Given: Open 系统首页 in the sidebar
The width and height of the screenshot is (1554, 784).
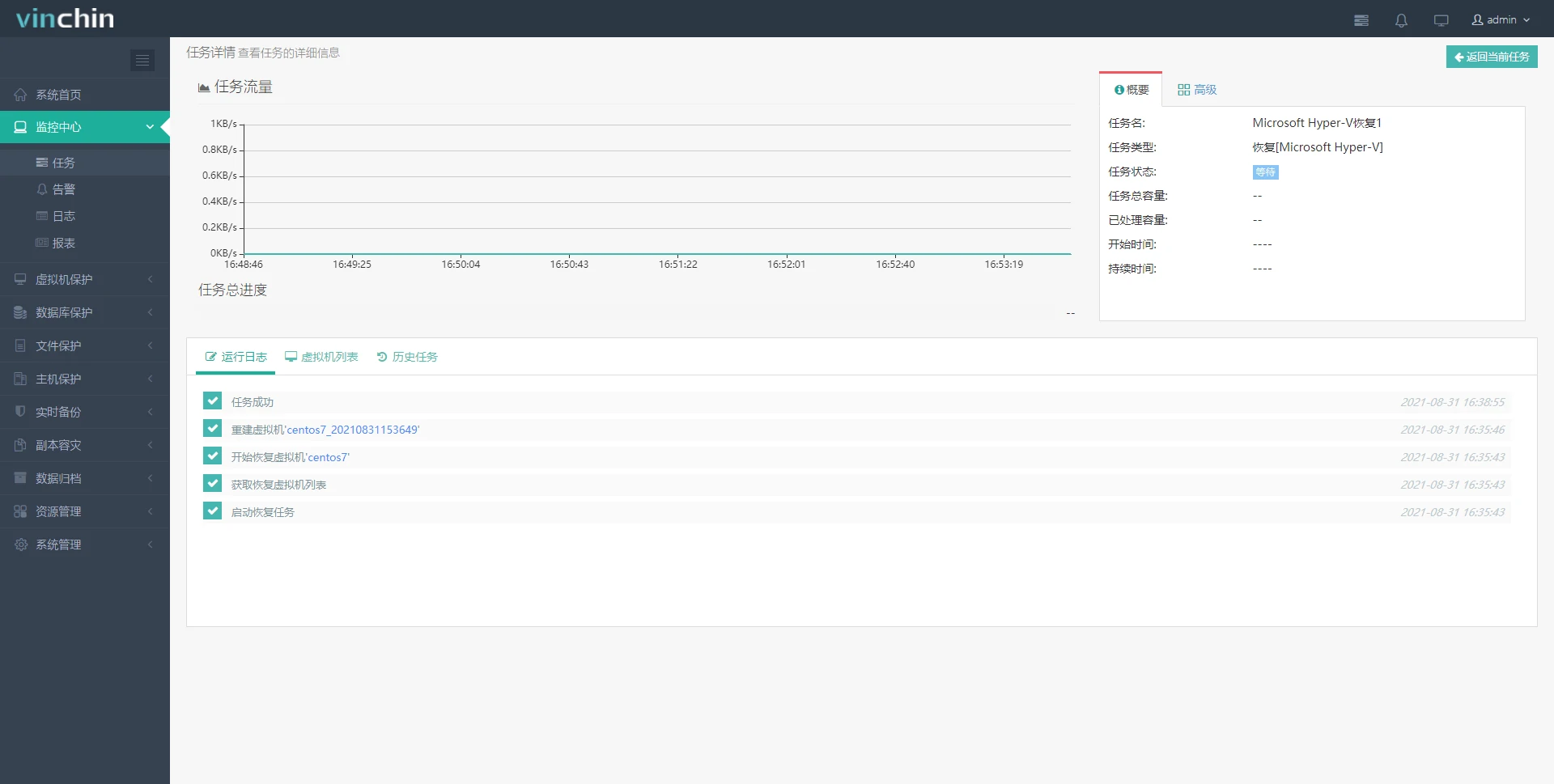Looking at the screenshot, I should click(85, 95).
